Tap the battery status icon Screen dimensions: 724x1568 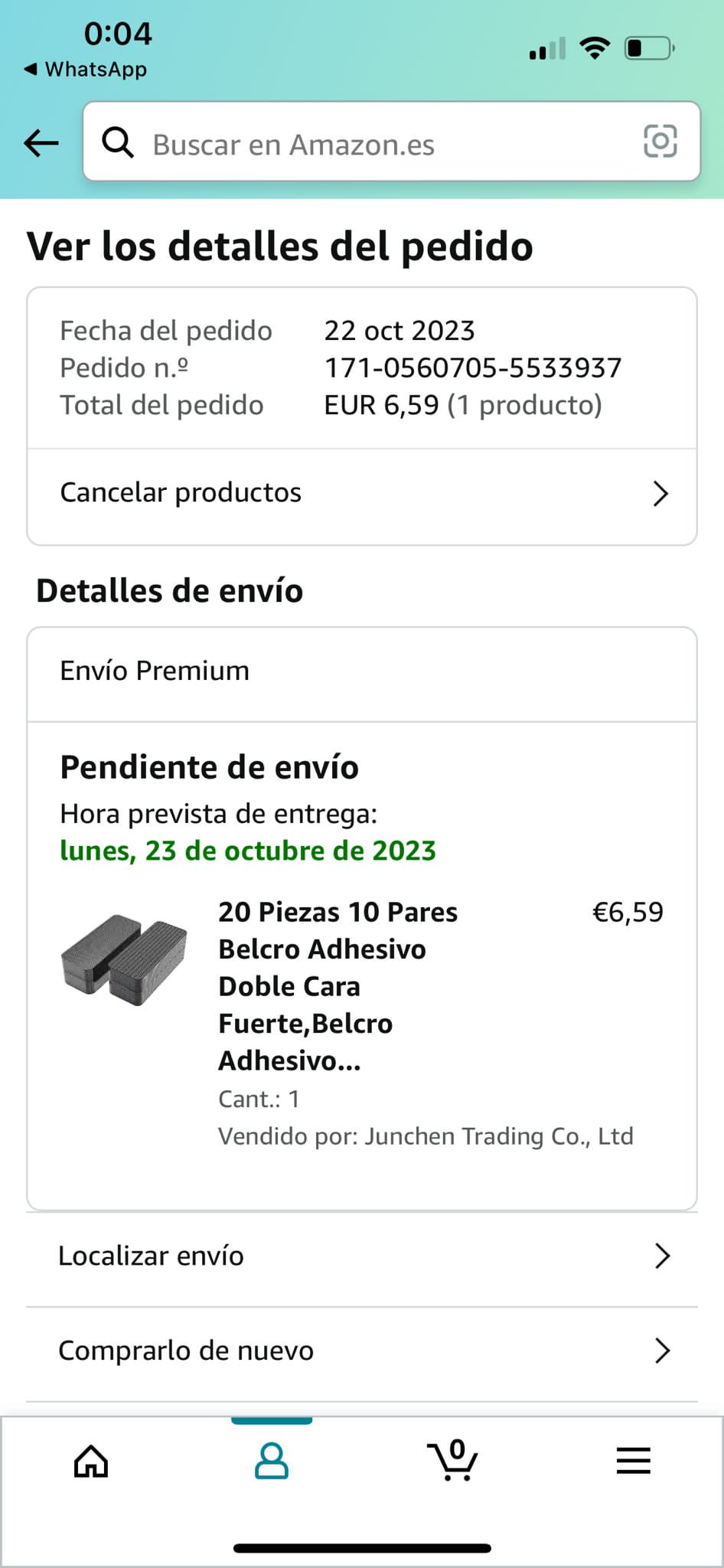(650, 48)
